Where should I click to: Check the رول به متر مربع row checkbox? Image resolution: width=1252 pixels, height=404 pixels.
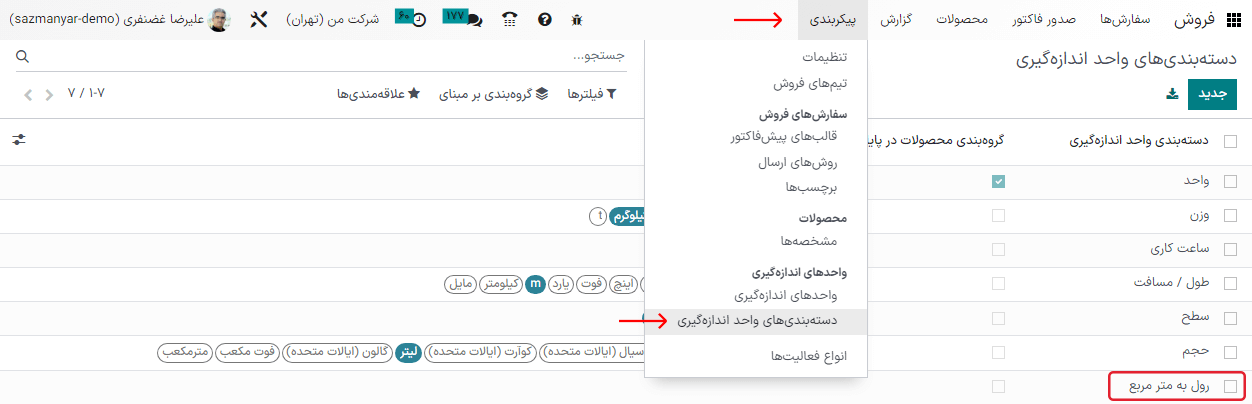[1230, 386]
